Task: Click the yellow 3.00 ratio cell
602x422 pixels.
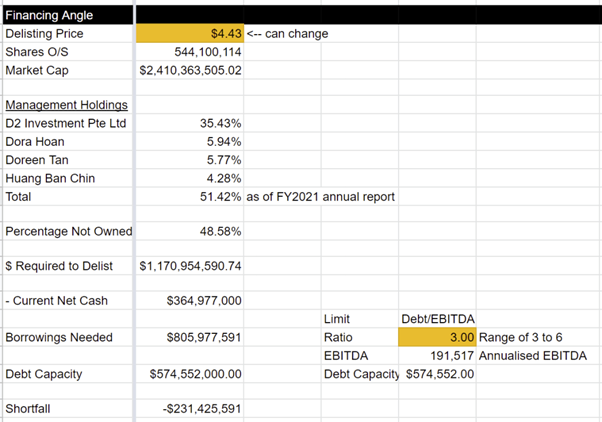Action: click(x=437, y=337)
